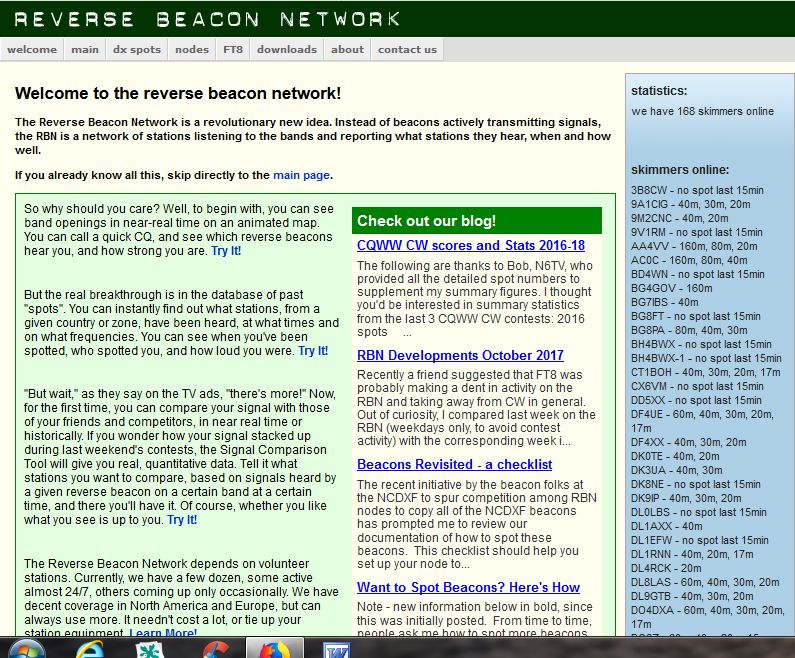The image size is (795, 658).
Task: Select skimmer row DL1EFW
Action: click(x=700, y=540)
